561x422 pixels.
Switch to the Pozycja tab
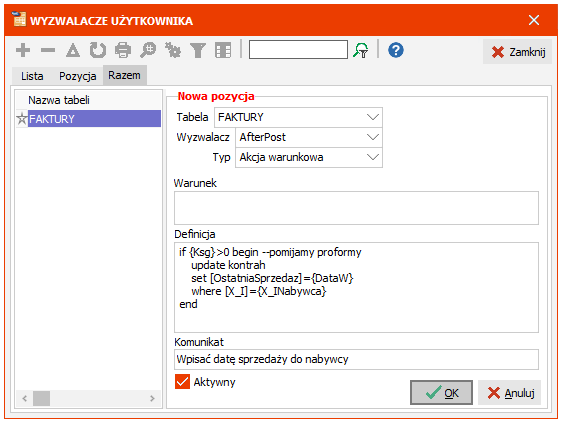[78, 76]
